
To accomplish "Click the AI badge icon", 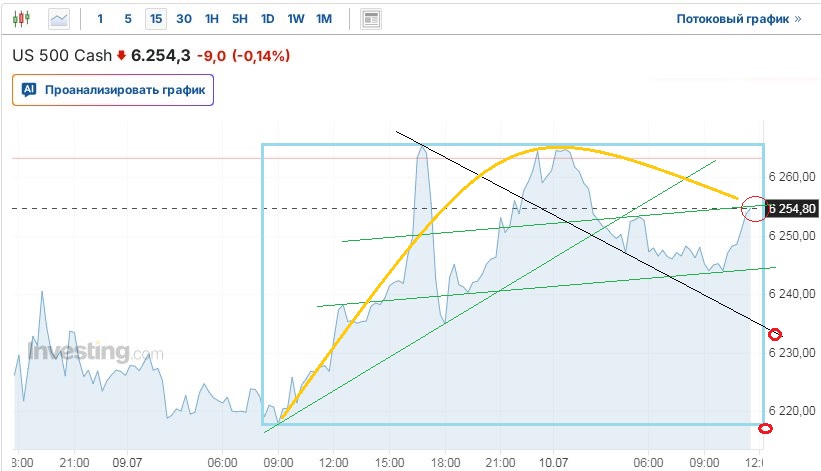I will click(x=29, y=90).
